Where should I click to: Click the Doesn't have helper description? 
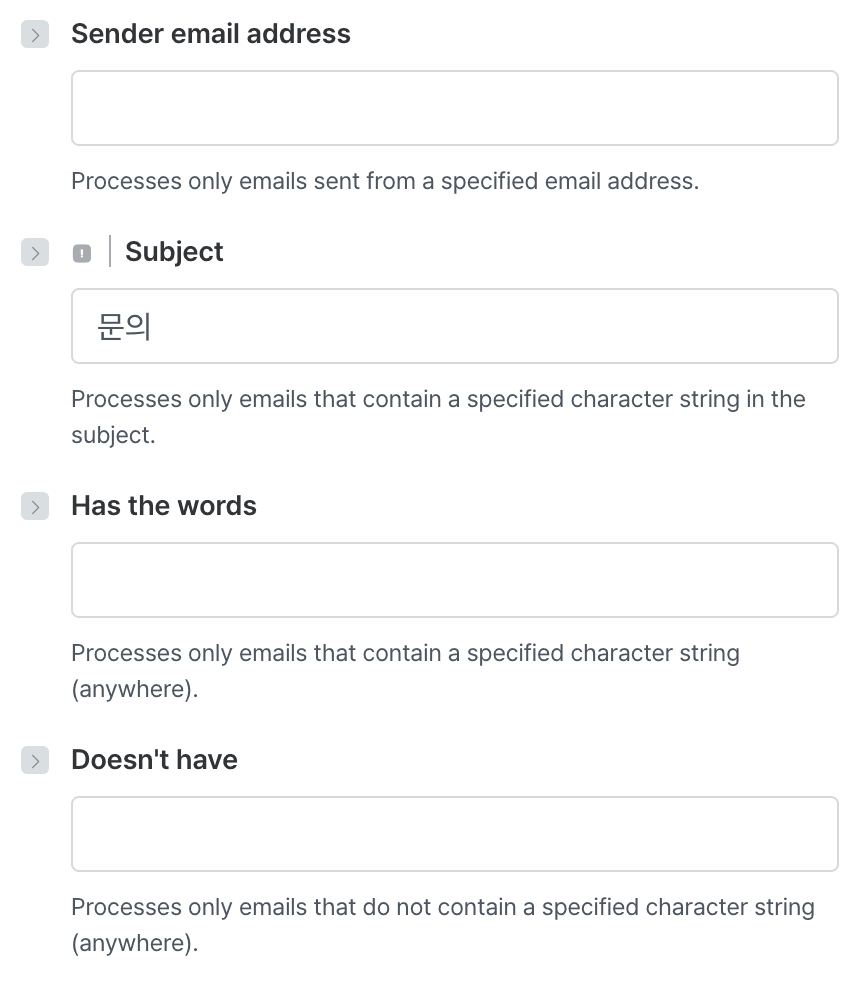click(x=442, y=907)
